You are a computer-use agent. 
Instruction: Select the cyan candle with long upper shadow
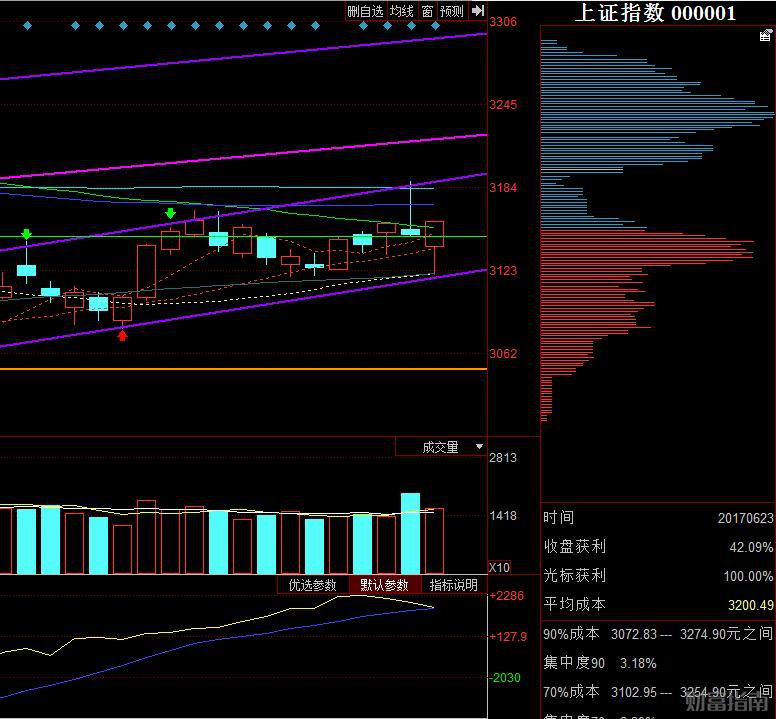click(410, 232)
